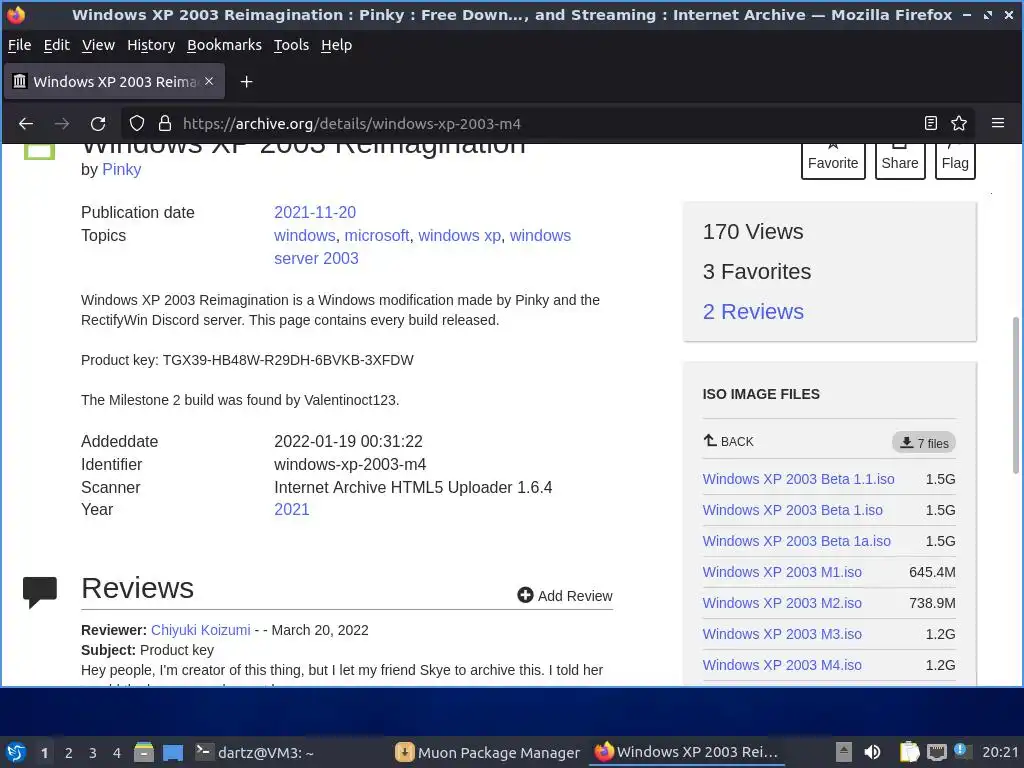Click the product key text line

(x=247, y=360)
